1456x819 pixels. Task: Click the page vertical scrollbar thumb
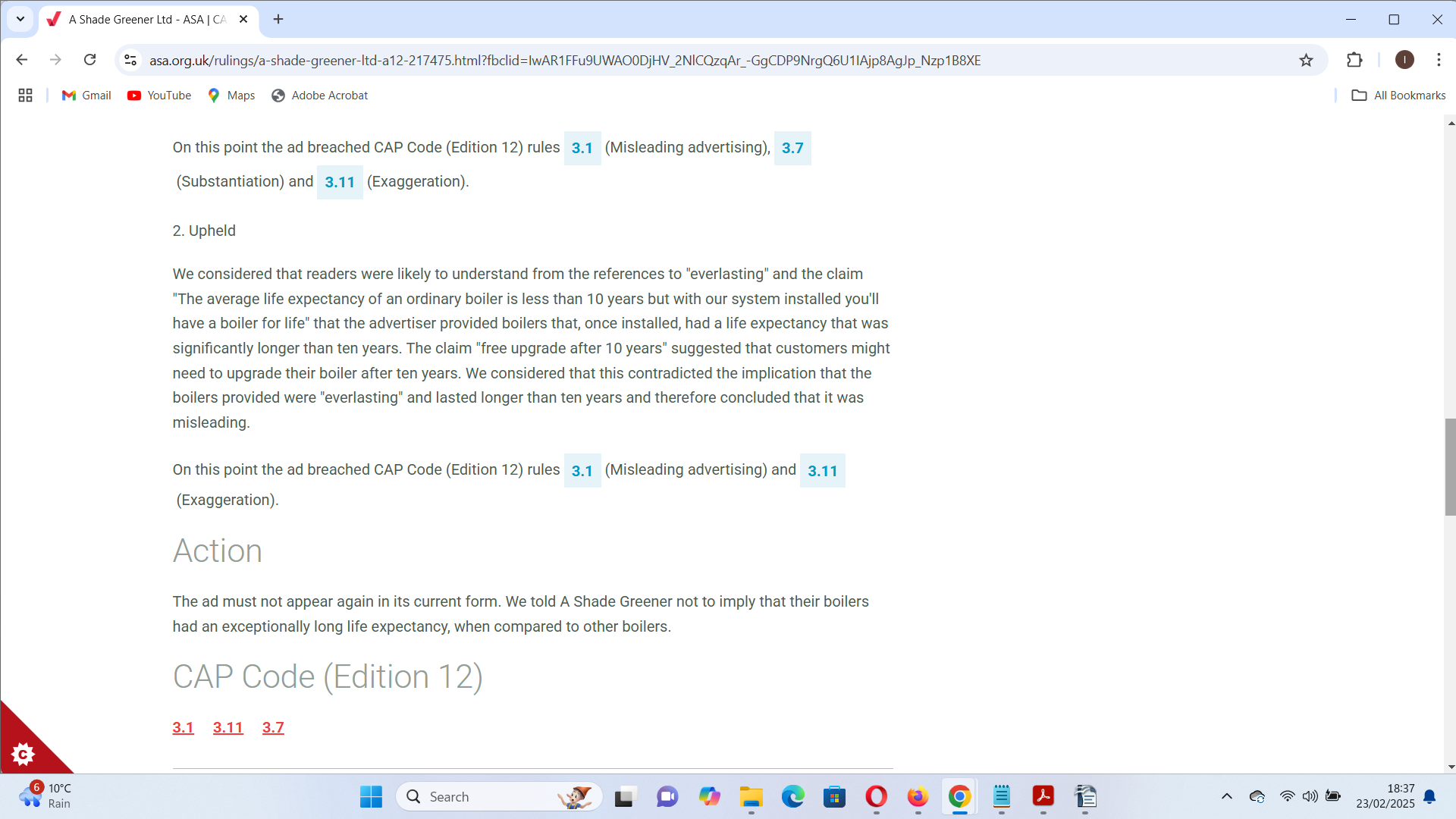click(1450, 466)
